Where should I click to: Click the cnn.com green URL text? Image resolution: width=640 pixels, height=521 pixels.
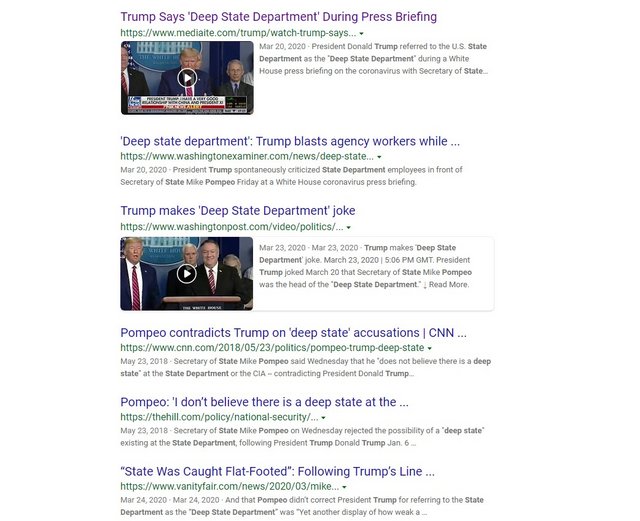point(272,348)
